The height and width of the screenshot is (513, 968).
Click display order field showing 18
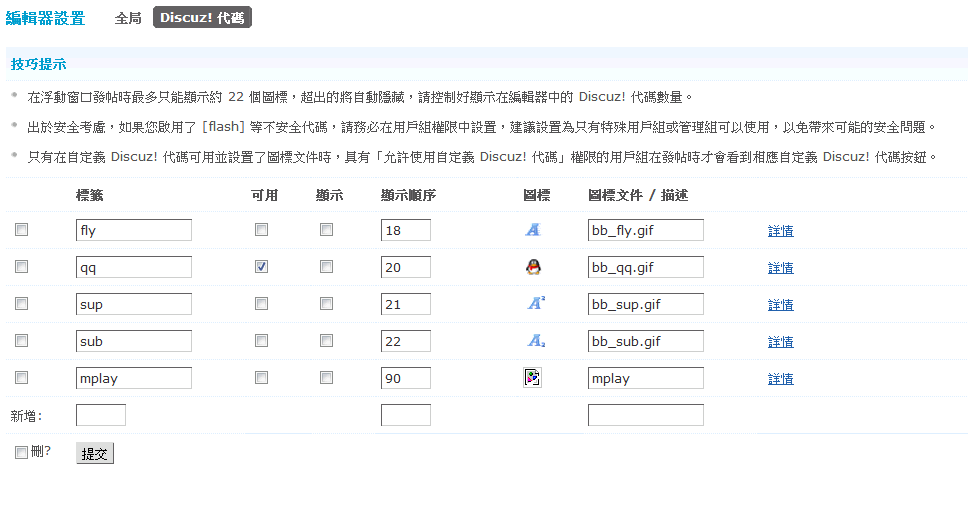coord(406,230)
